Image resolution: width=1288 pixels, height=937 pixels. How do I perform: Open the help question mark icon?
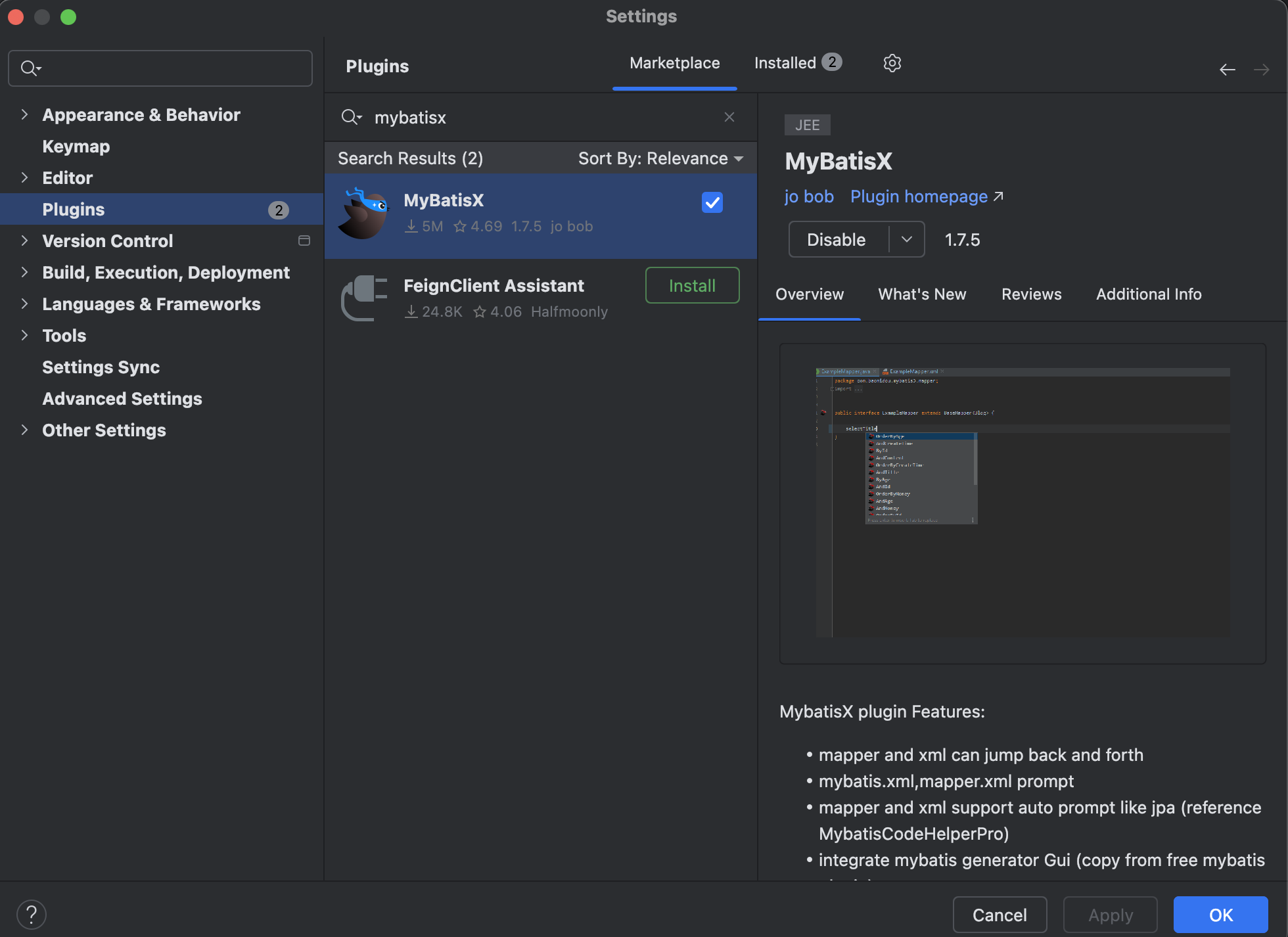pos(31,914)
